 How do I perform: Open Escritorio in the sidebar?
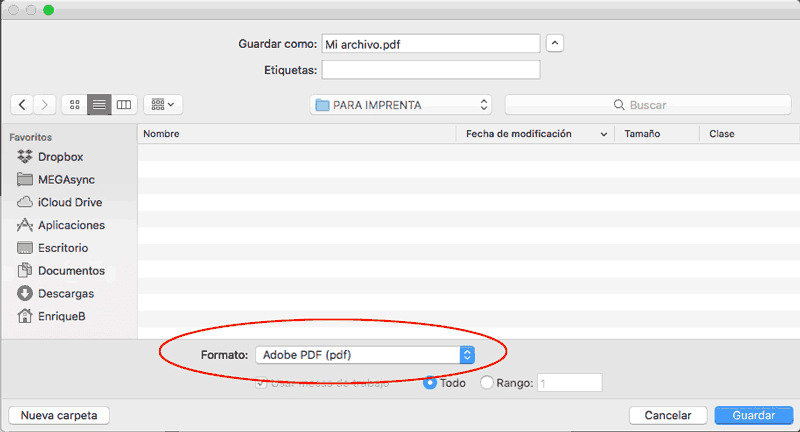click(x=52, y=248)
